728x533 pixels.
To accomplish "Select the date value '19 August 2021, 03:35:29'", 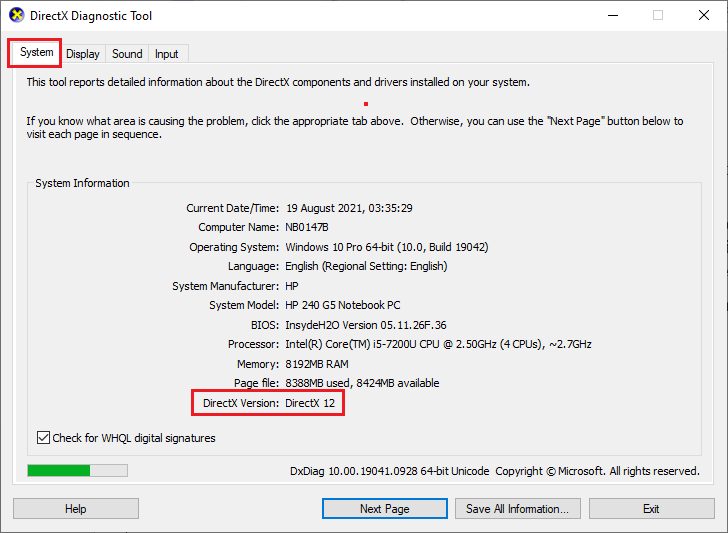I will [x=349, y=208].
